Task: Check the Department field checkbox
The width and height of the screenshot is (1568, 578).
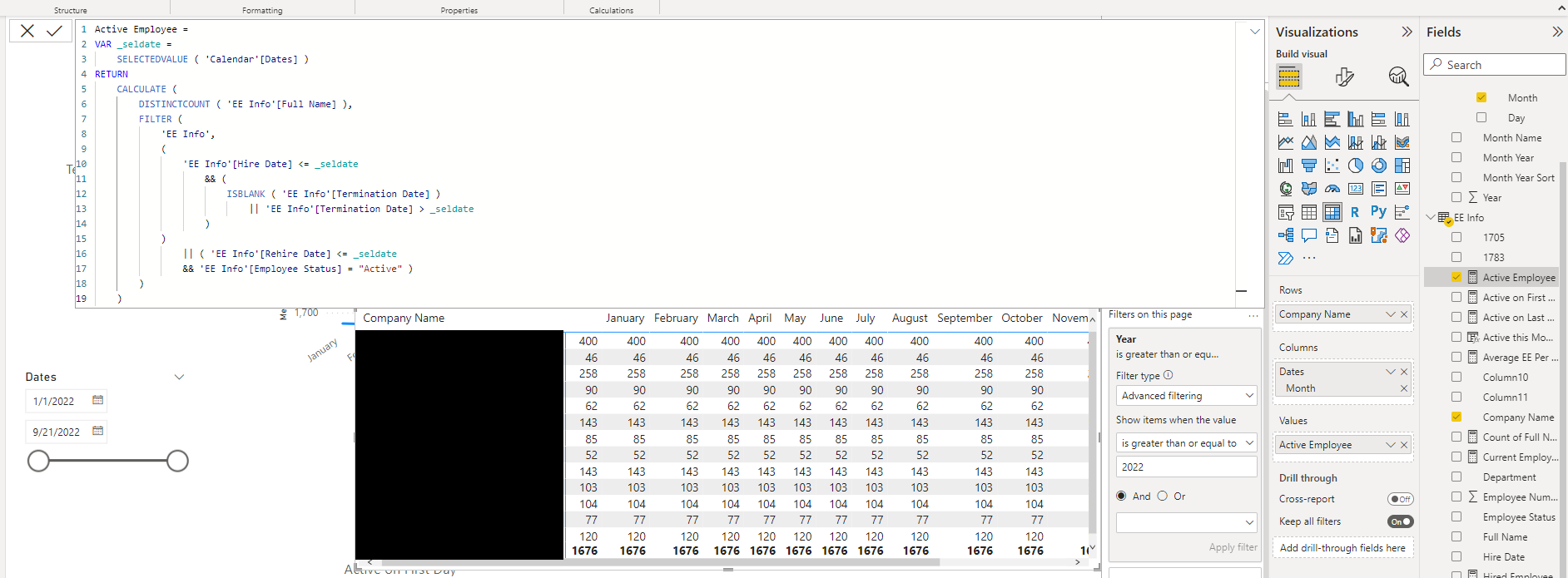Action: coord(1456,477)
